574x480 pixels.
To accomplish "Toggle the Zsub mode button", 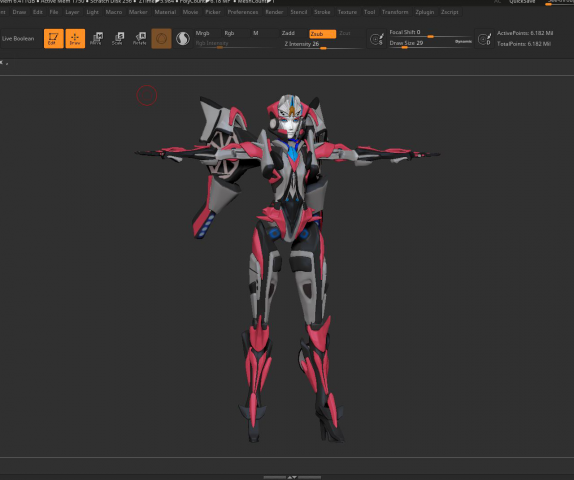I will pyautogui.click(x=323, y=34).
